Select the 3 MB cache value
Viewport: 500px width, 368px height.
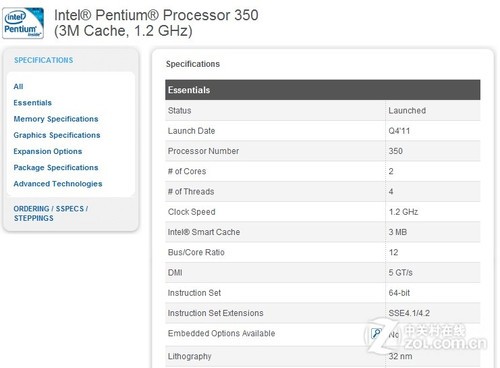[398, 232]
